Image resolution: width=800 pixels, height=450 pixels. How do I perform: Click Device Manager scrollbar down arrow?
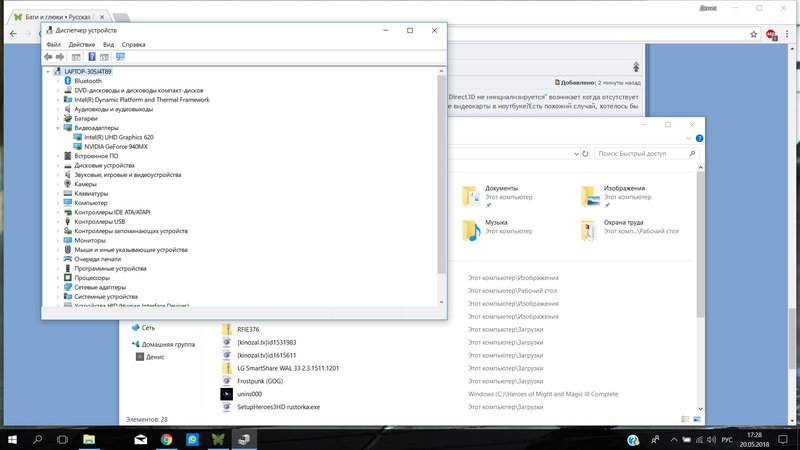[441, 302]
